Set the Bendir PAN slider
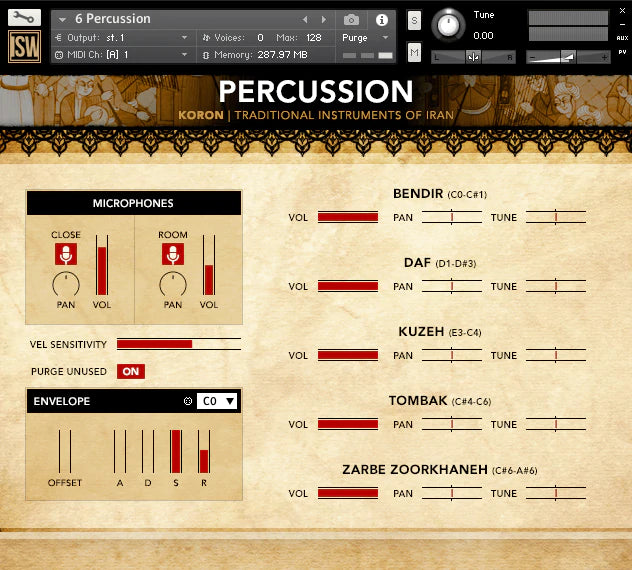 coord(452,217)
